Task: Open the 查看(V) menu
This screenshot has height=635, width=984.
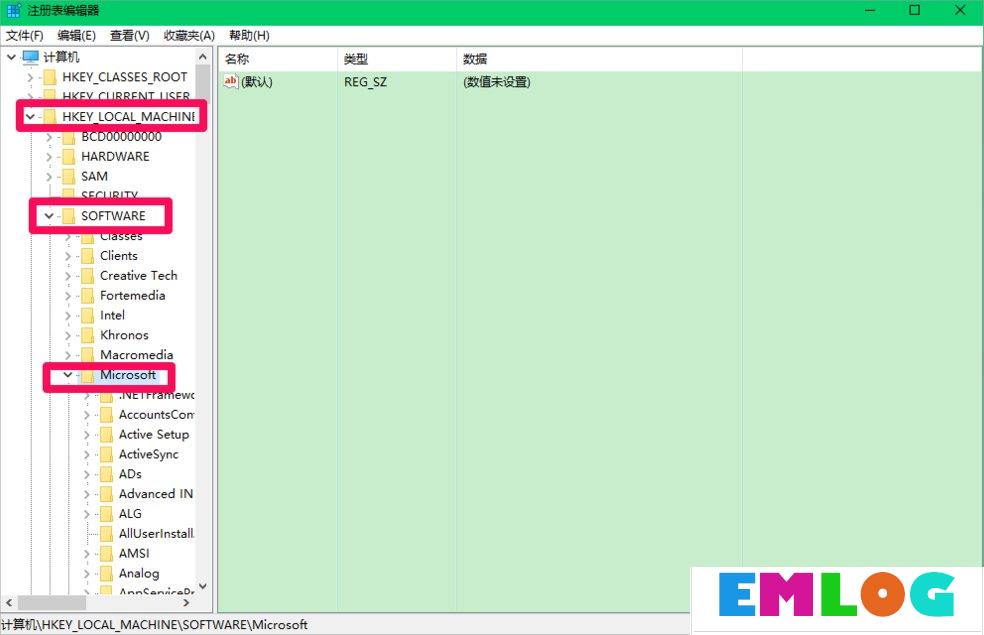Action: click(x=129, y=35)
